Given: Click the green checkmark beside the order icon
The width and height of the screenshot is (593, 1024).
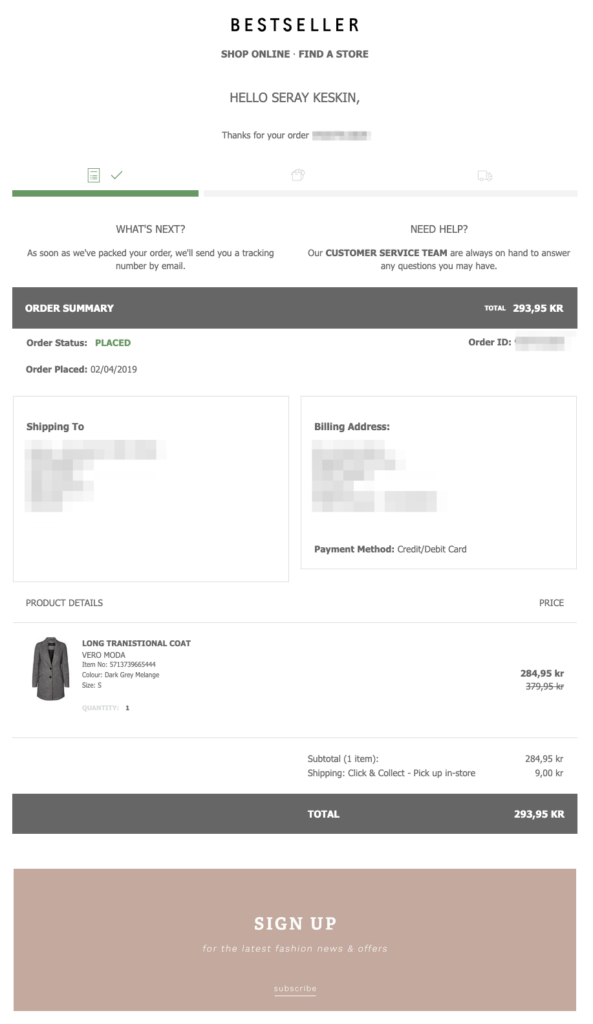Looking at the screenshot, I should coord(117,175).
